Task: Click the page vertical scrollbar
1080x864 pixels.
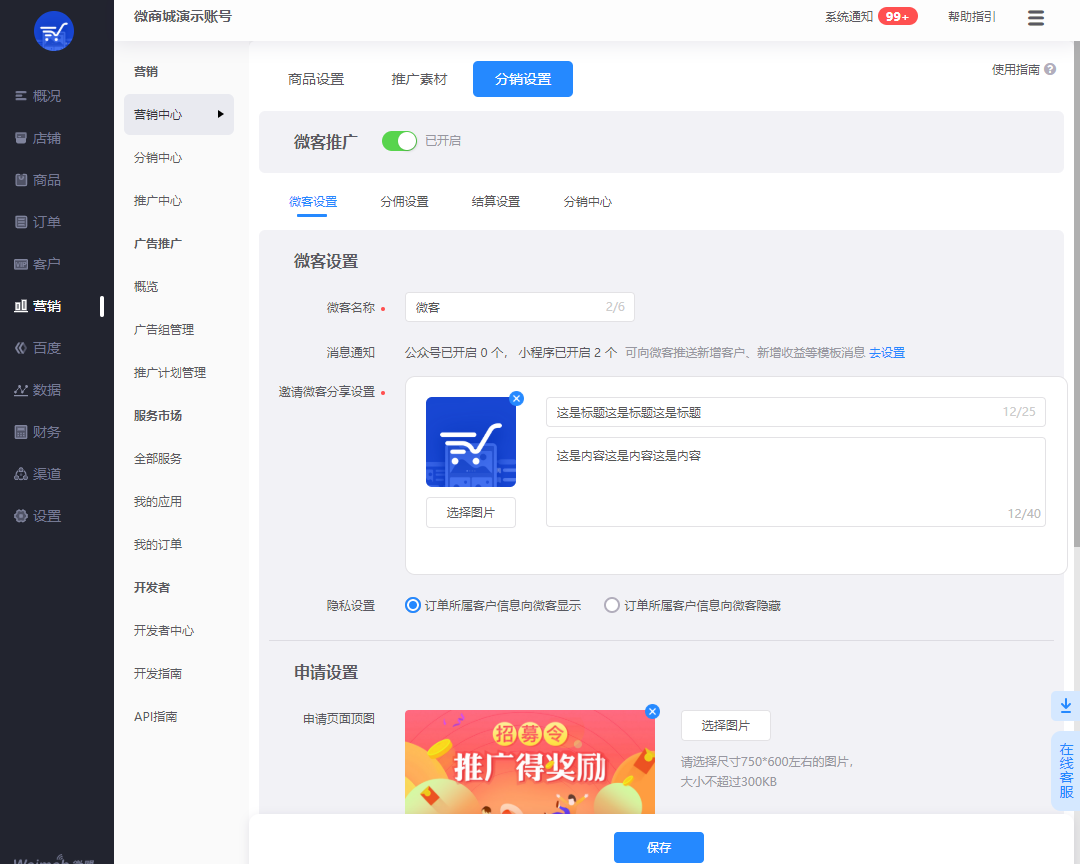Action: [x=1076, y=300]
